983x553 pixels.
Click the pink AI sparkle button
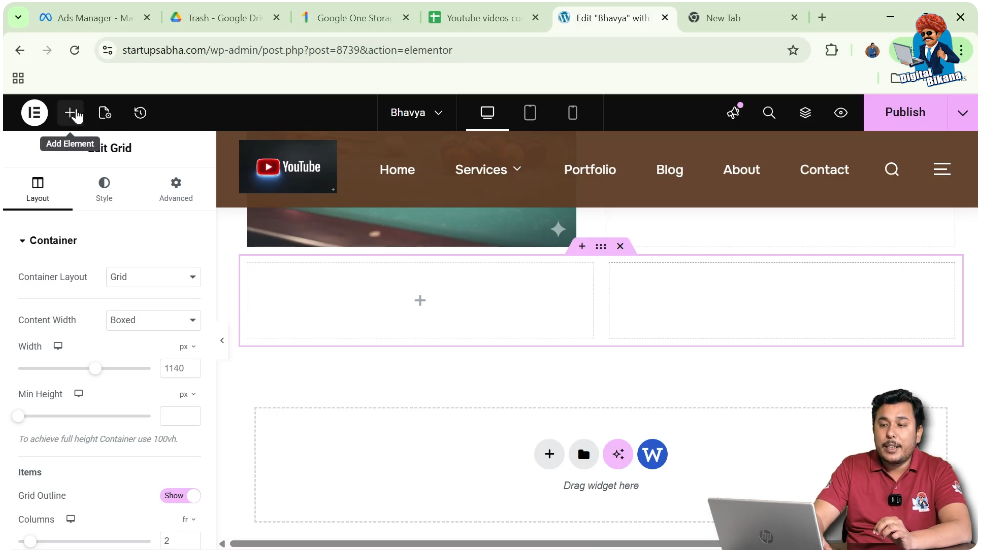(x=618, y=455)
